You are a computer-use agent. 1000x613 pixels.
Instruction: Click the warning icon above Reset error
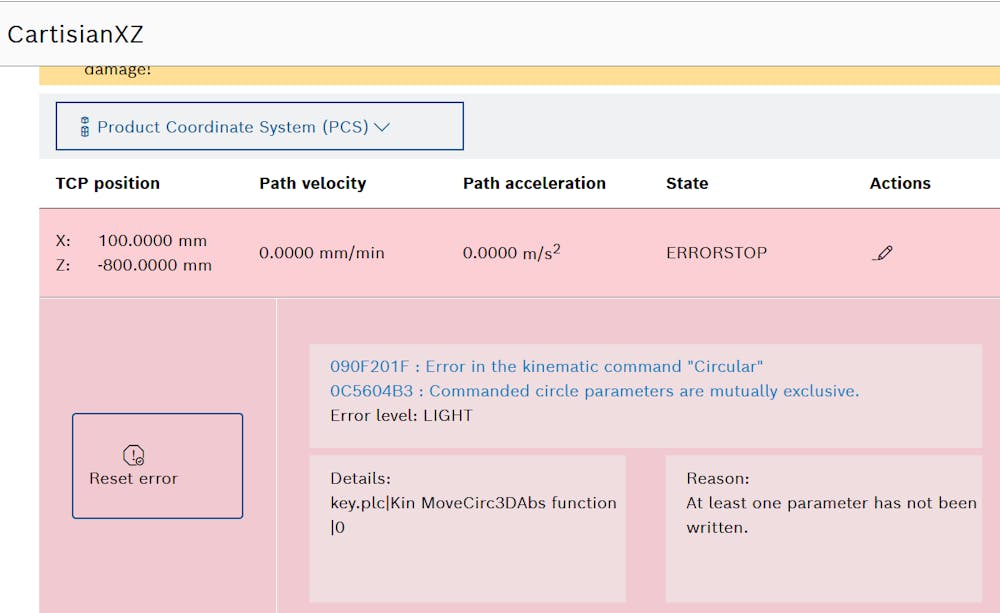(x=134, y=455)
